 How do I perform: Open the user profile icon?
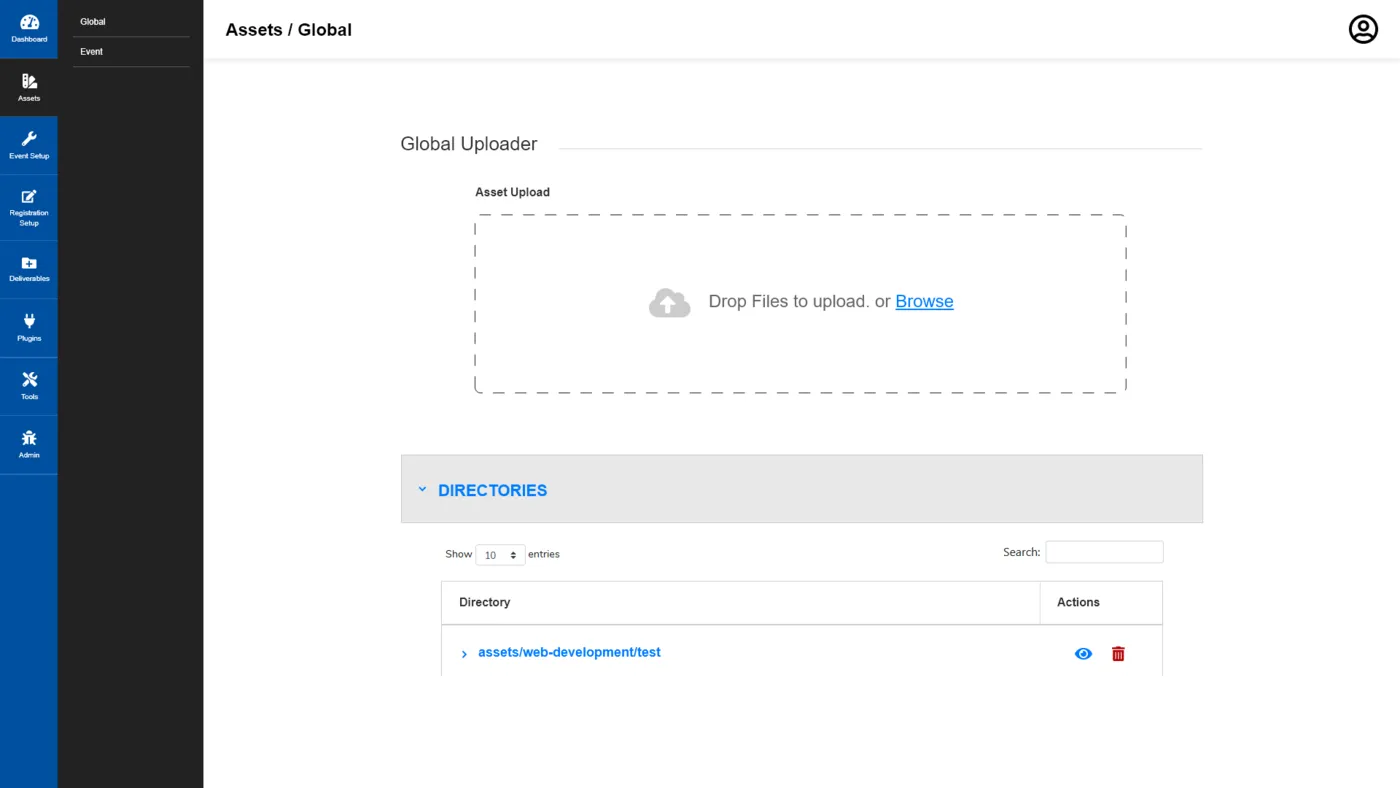(1363, 29)
